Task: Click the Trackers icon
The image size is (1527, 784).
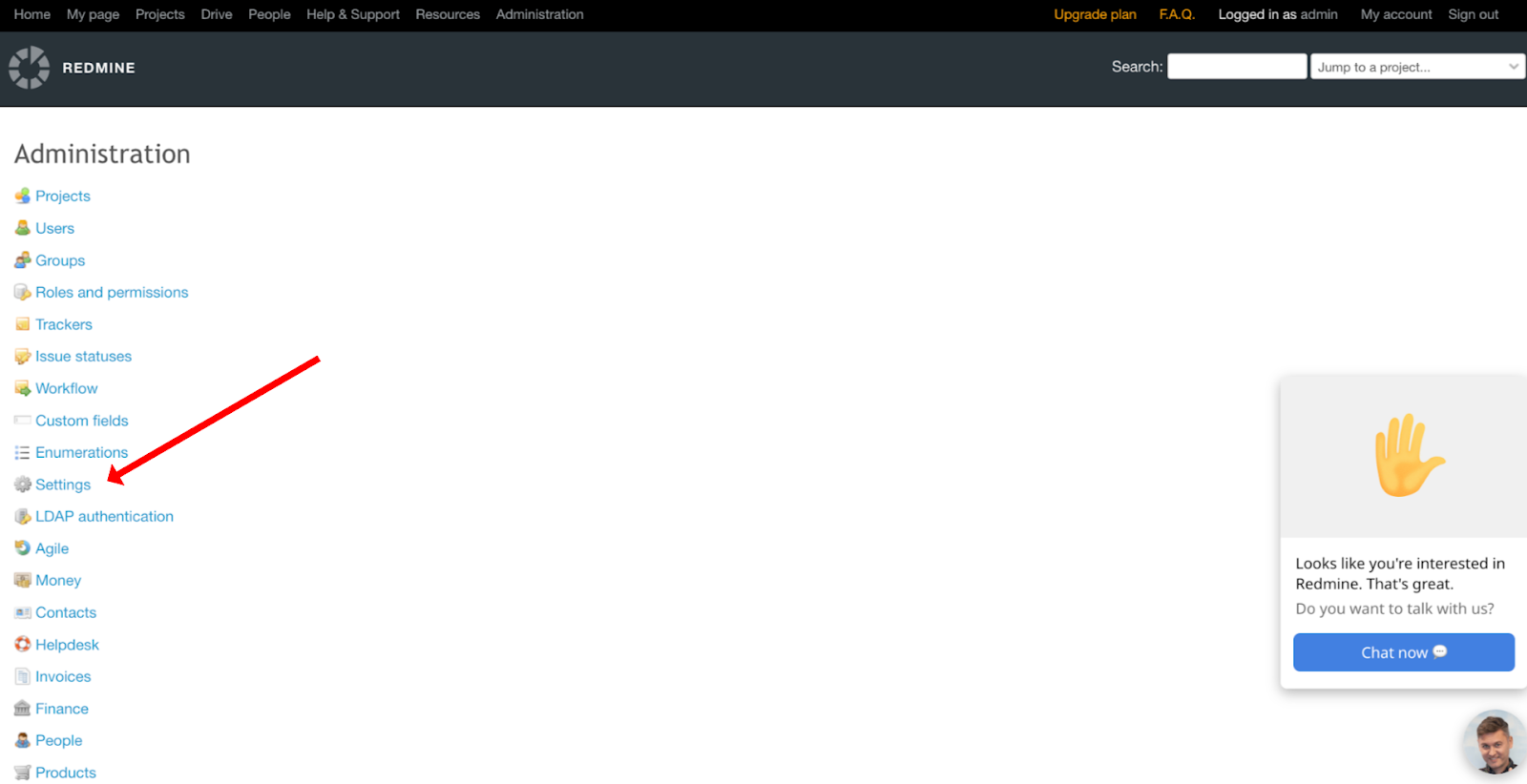Action: pyautogui.click(x=23, y=324)
